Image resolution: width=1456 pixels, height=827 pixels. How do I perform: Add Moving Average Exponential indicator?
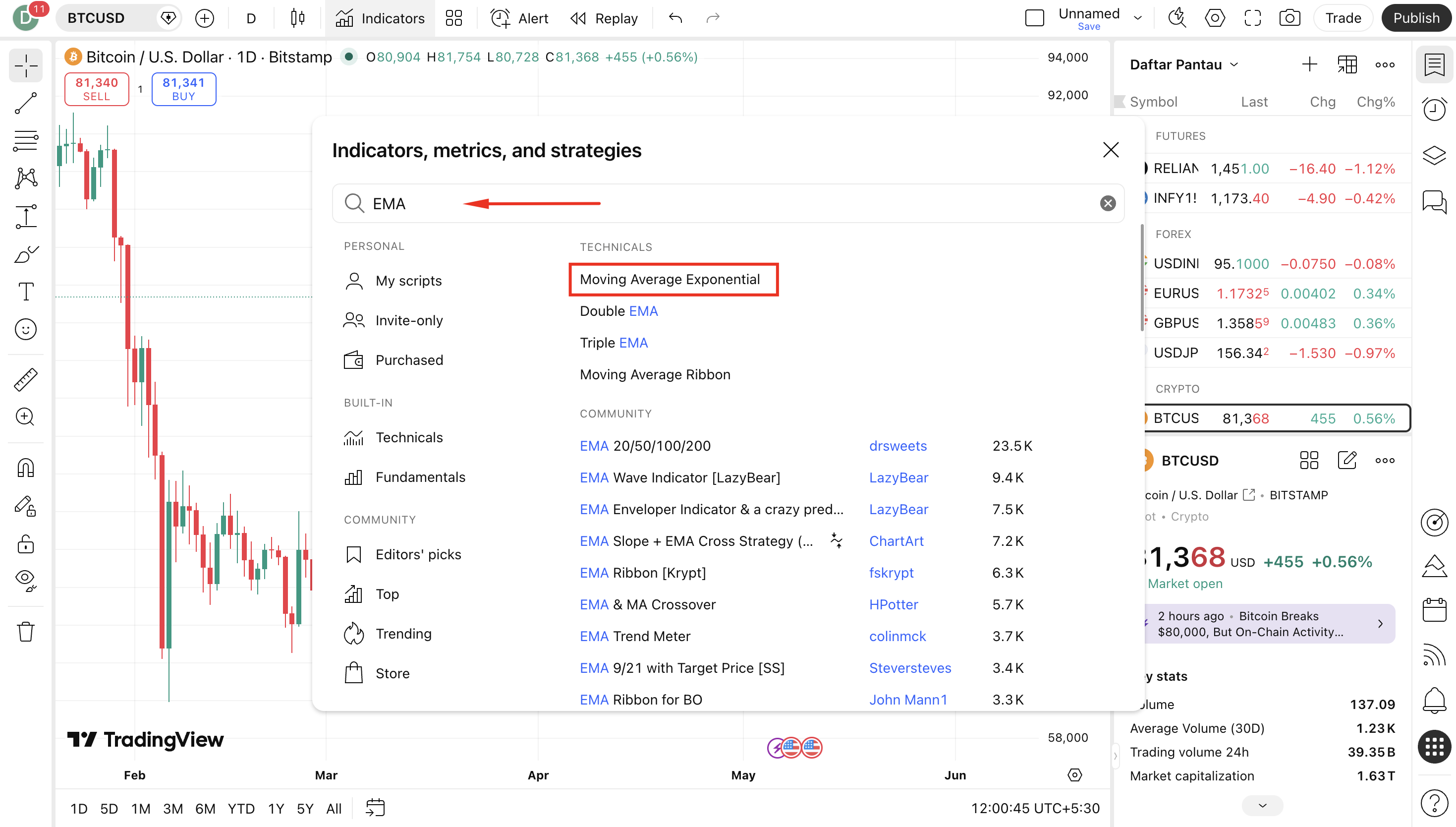click(670, 279)
